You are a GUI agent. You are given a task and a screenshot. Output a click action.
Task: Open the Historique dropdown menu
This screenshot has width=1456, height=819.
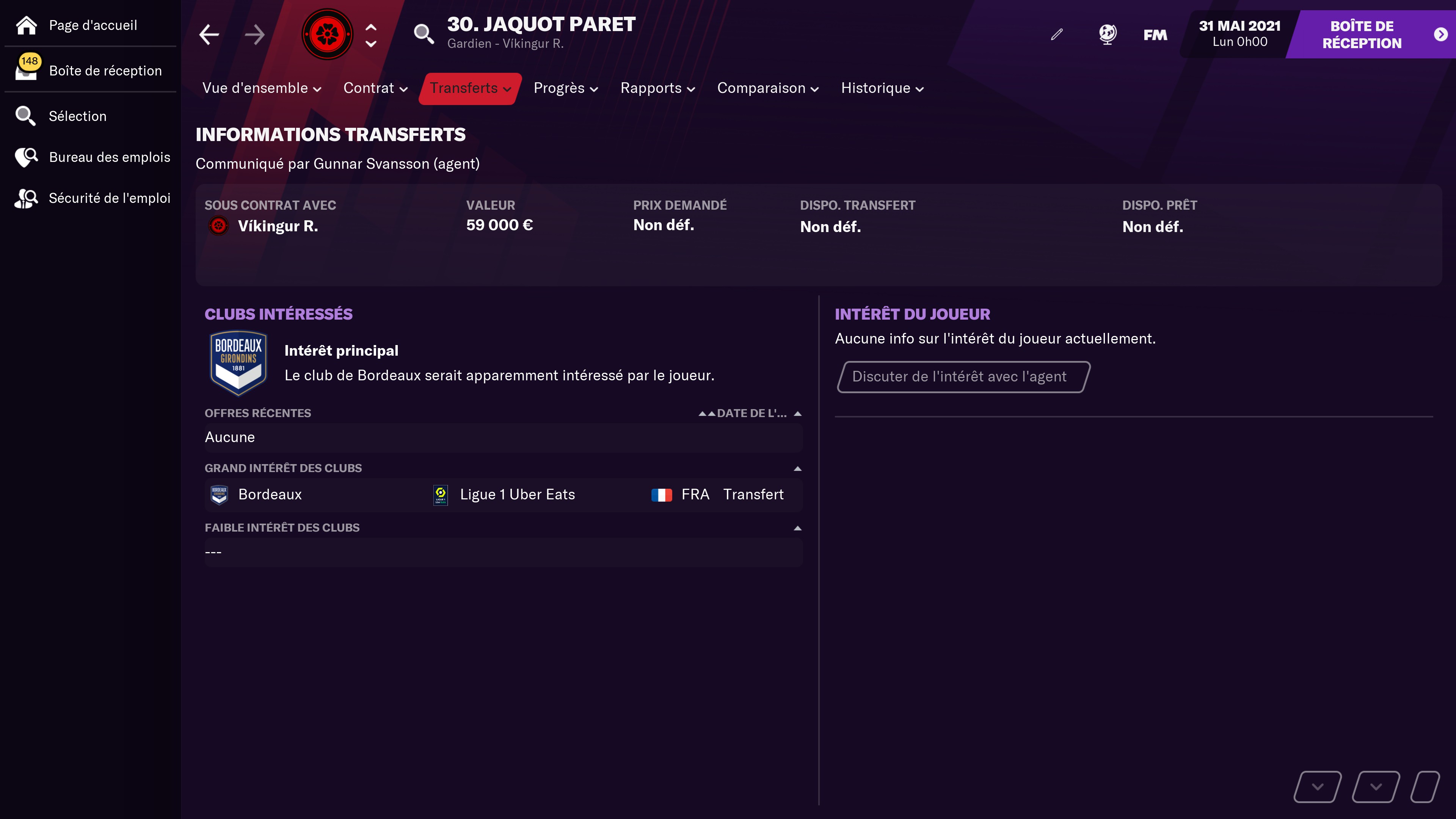tap(882, 88)
